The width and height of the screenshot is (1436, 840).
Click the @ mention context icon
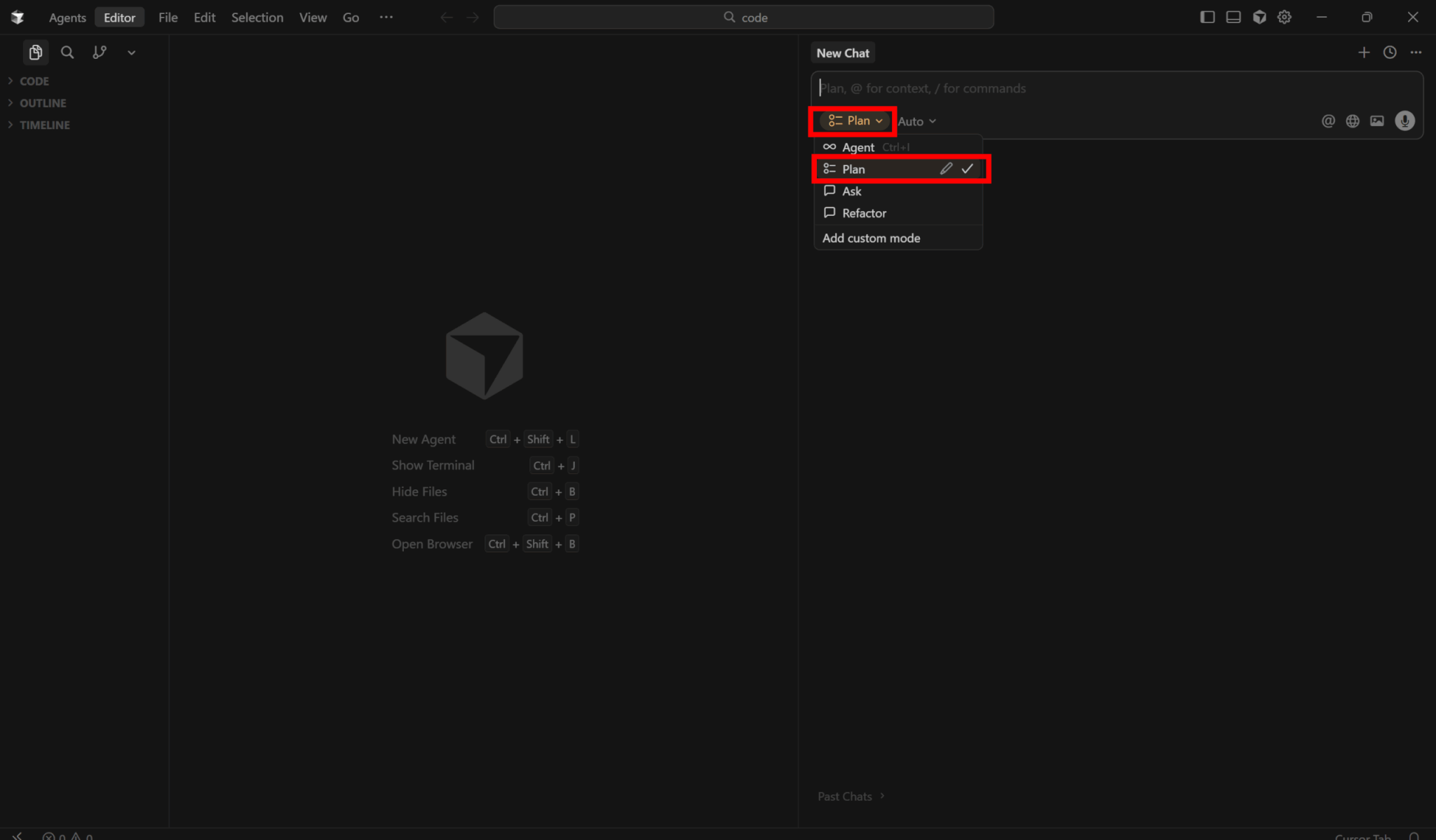click(x=1328, y=121)
